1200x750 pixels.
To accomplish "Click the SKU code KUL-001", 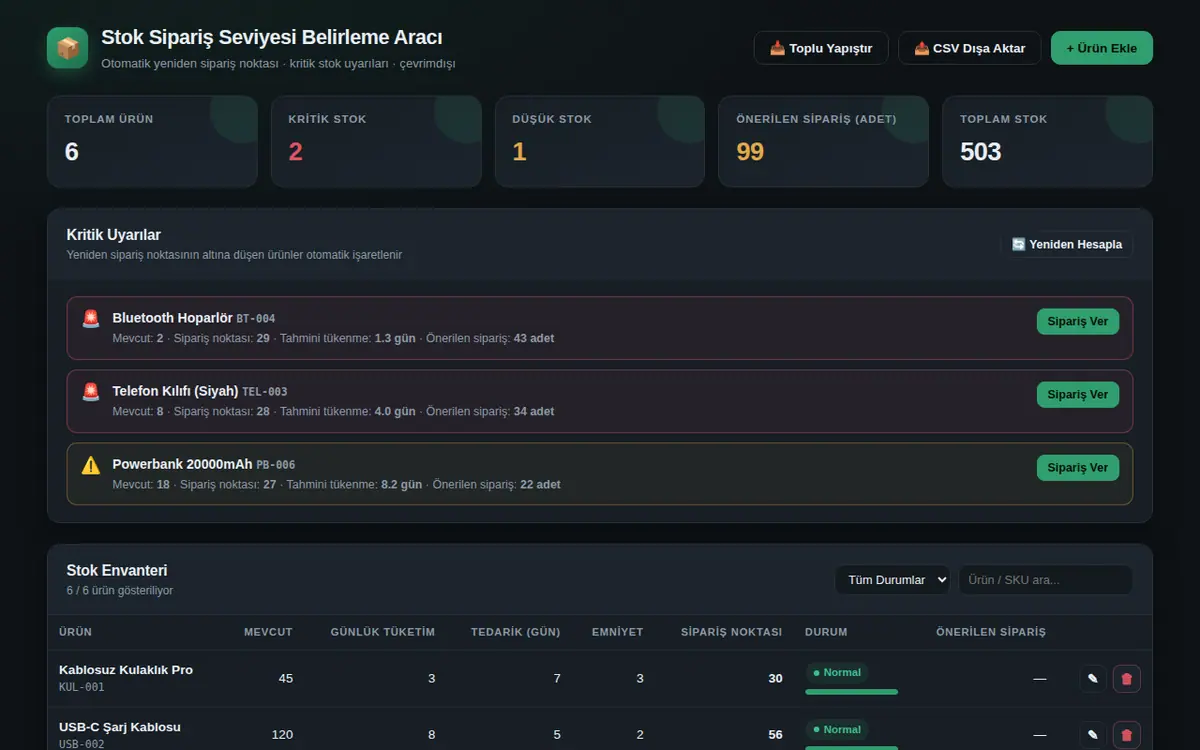I will pos(82,687).
